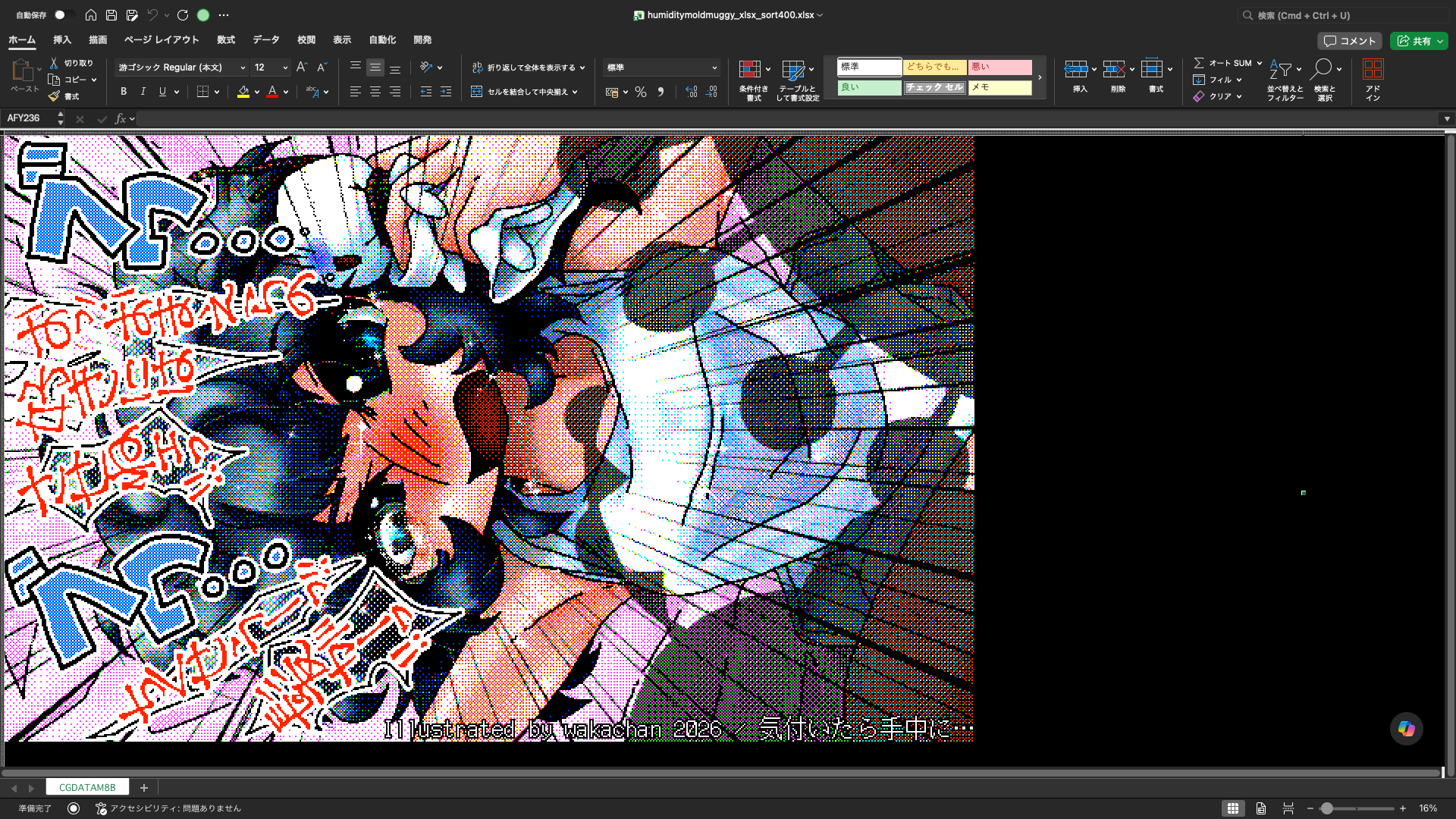Toggle the AutoSave switch

(x=64, y=15)
